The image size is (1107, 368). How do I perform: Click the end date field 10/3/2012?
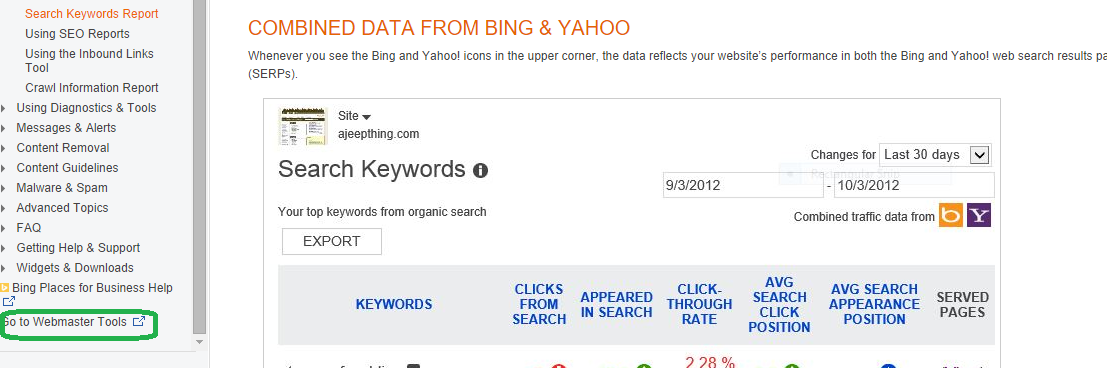click(914, 185)
